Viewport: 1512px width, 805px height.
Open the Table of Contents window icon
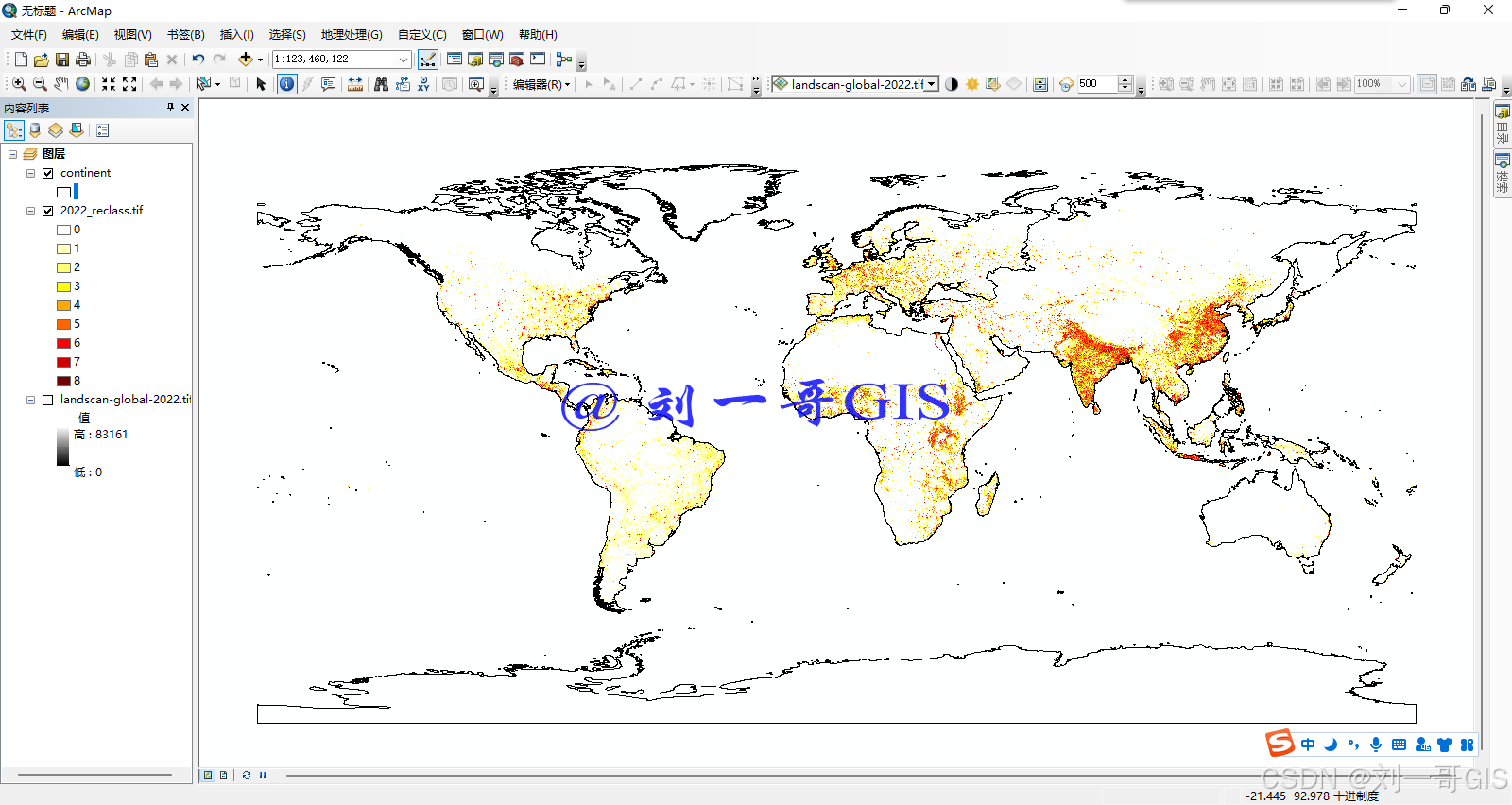pyautogui.click(x=455, y=60)
